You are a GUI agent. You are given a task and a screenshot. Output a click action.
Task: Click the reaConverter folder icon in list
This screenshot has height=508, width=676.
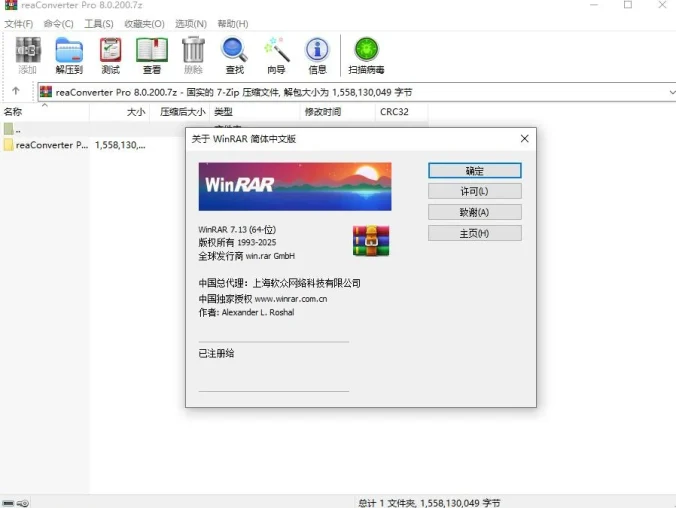[x=8, y=145]
